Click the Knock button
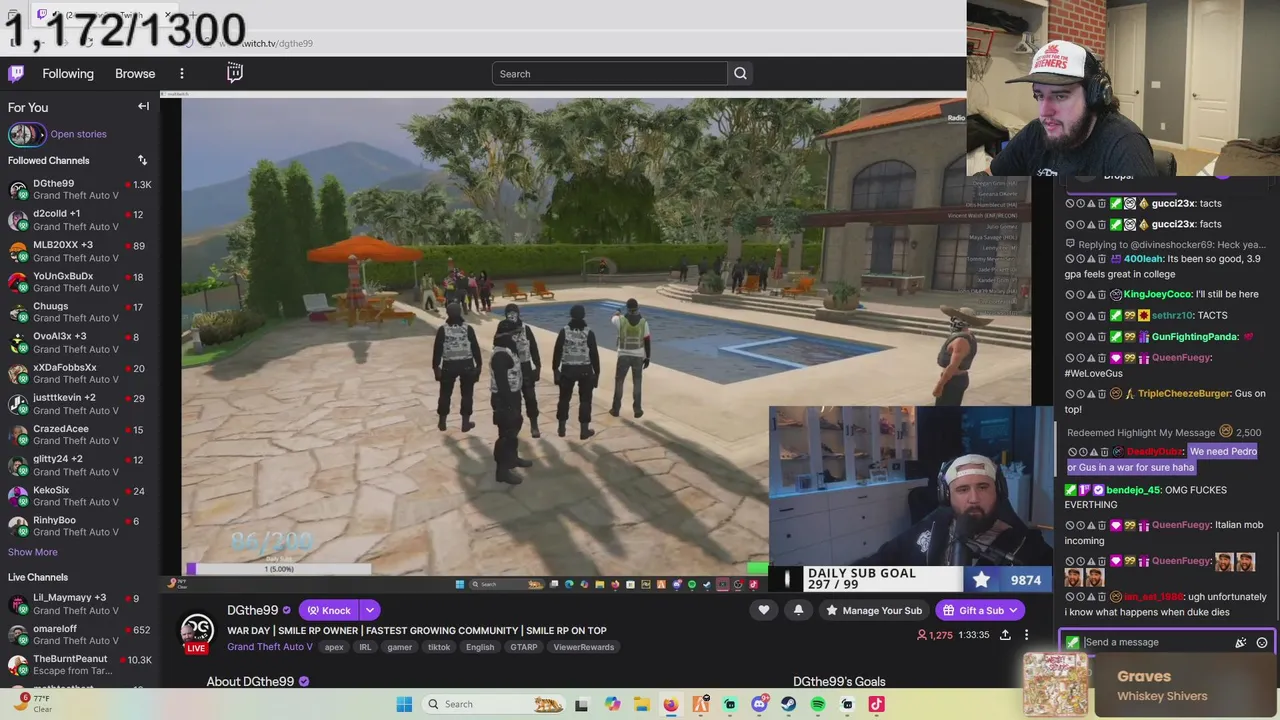Viewport: 1280px width, 720px height. pyautogui.click(x=329, y=610)
